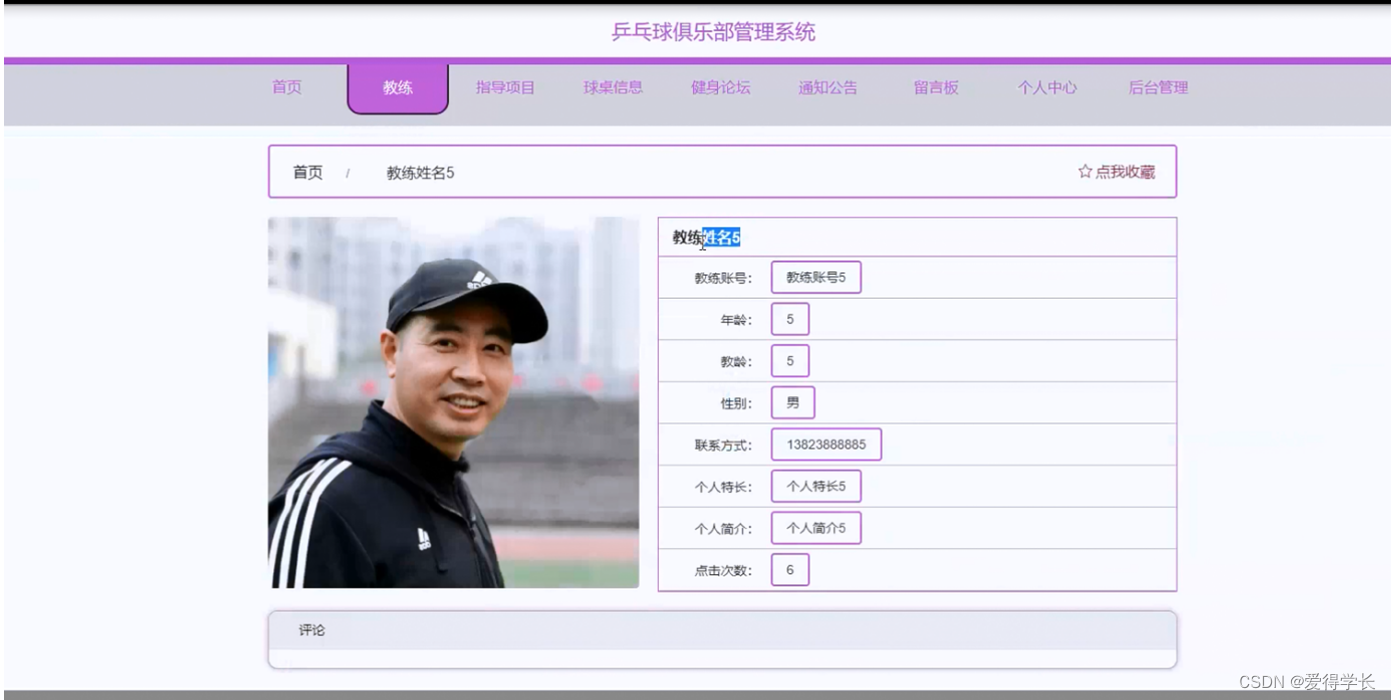Image resolution: width=1391 pixels, height=700 pixels.
Task: Click the 个人简介 label
Action: pyautogui.click(x=723, y=529)
